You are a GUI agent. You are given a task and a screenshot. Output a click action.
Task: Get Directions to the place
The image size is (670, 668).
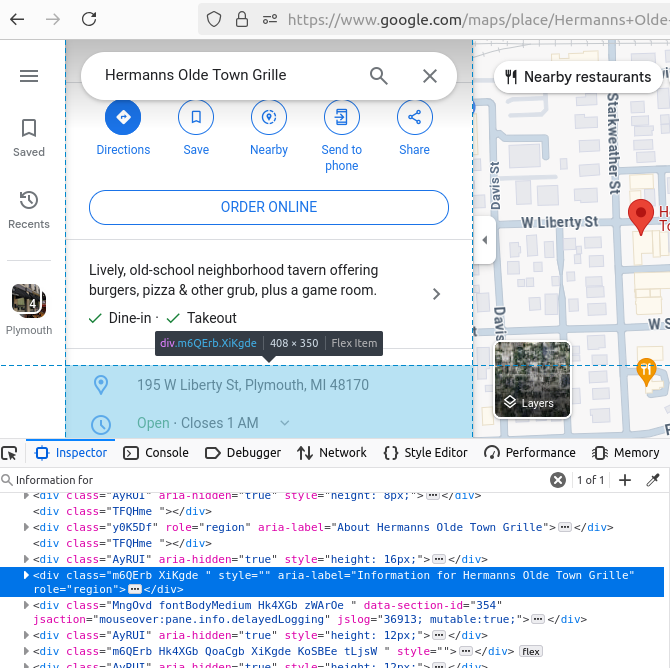123,128
